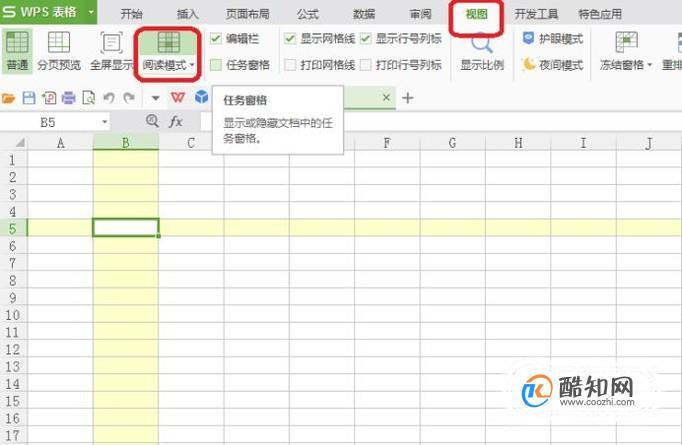Expand the WPS 表格 application menu arrow
Viewport: 682px width, 445px height.
click(x=91, y=12)
